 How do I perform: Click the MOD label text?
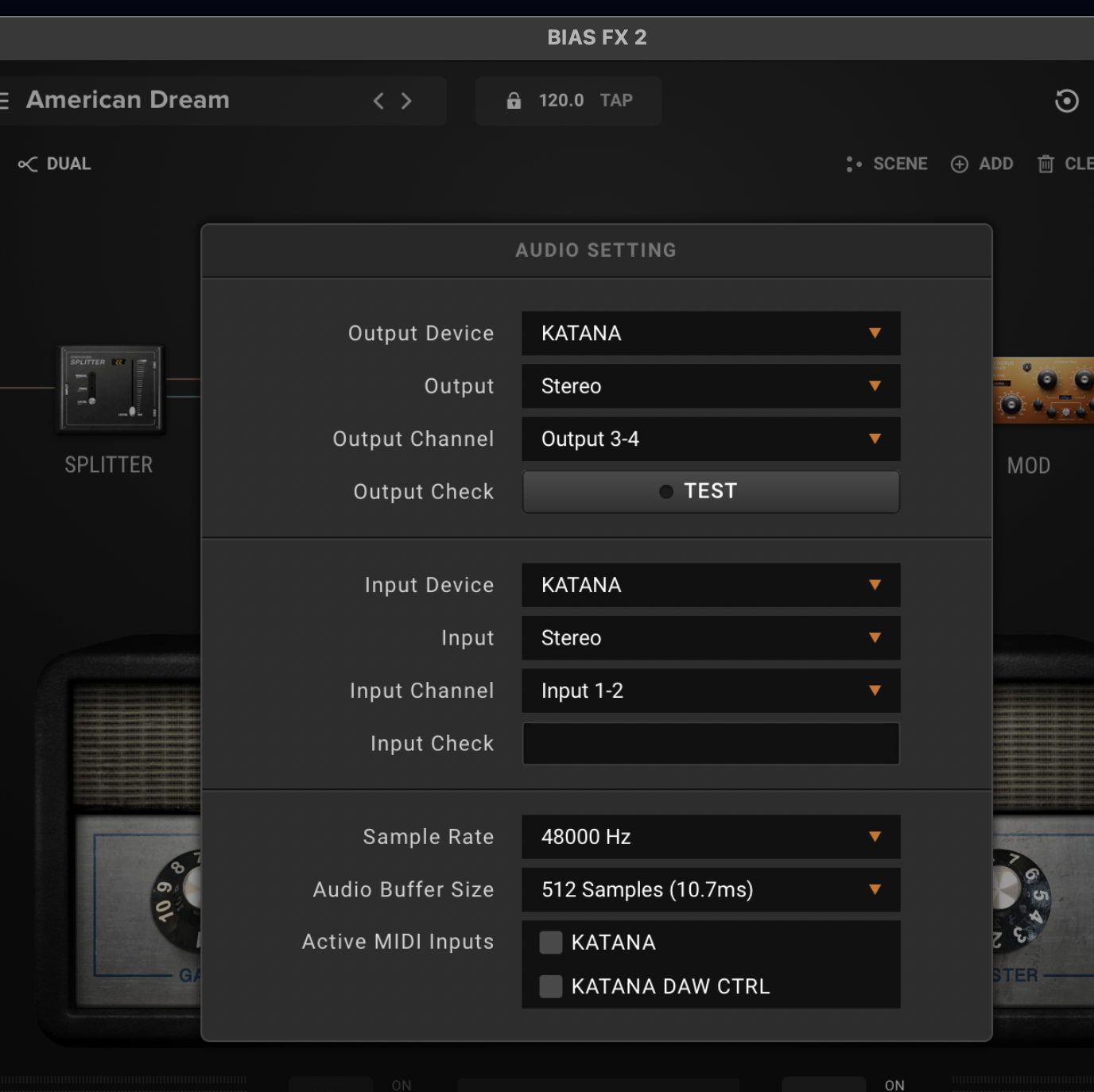(1029, 466)
